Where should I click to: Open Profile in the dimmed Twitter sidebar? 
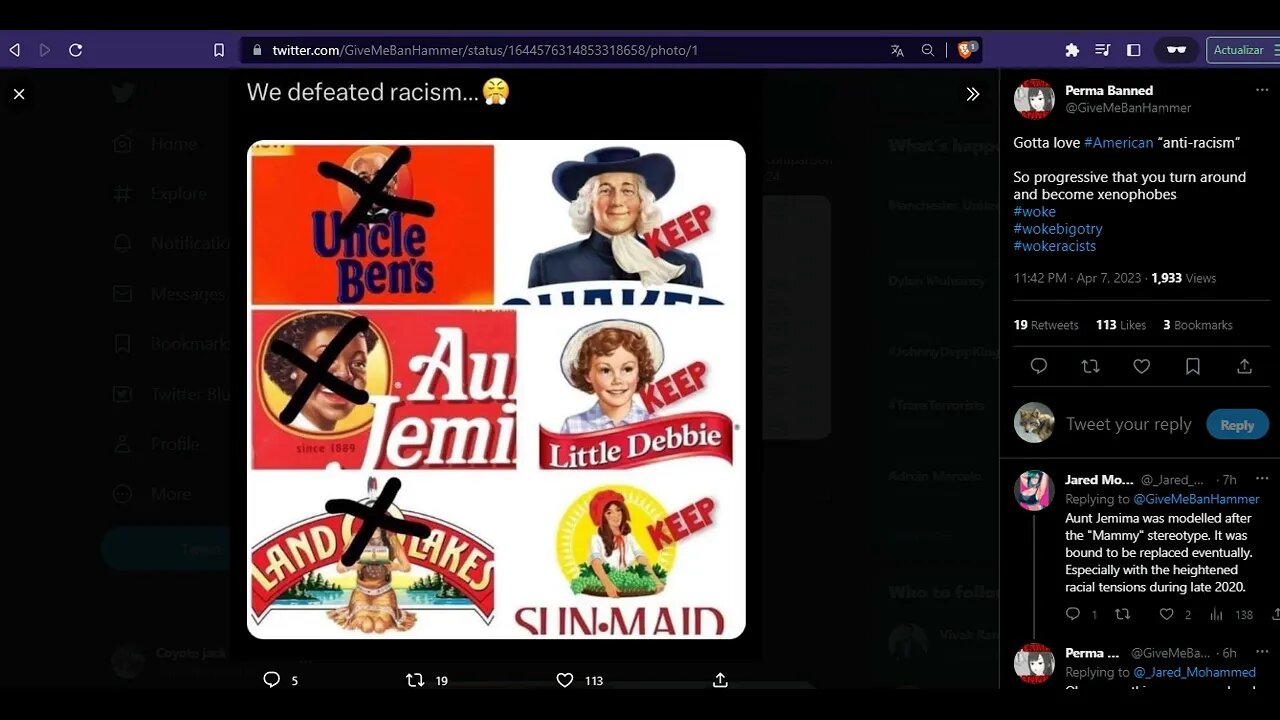156,444
